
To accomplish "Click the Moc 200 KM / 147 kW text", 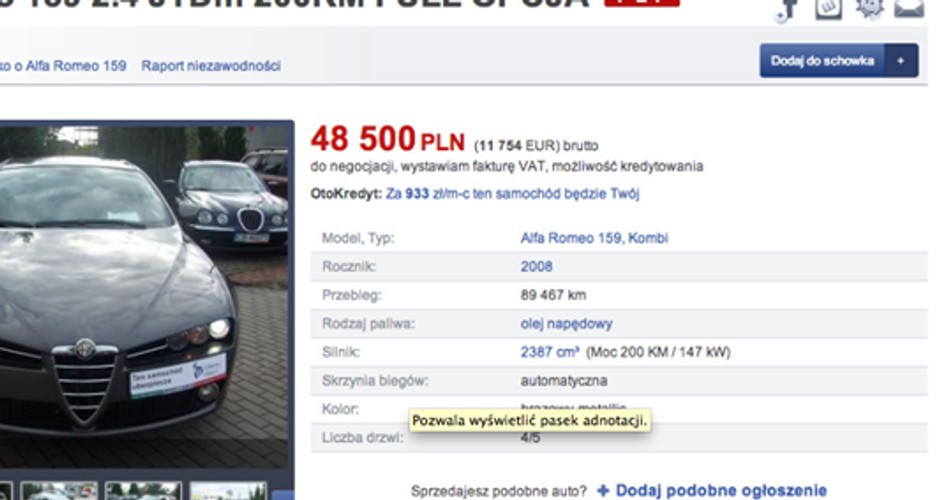I will coord(658,352).
